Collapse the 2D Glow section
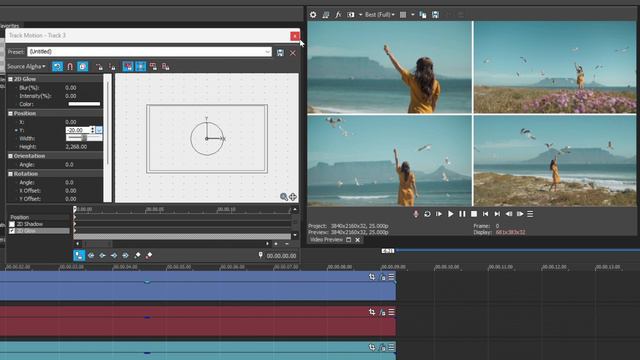Image resolution: width=640 pixels, height=360 pixels. pos(11,79)
